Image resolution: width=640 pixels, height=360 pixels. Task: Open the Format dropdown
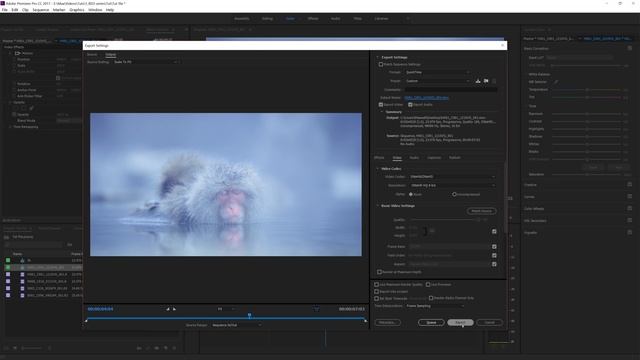click(437, 72)
